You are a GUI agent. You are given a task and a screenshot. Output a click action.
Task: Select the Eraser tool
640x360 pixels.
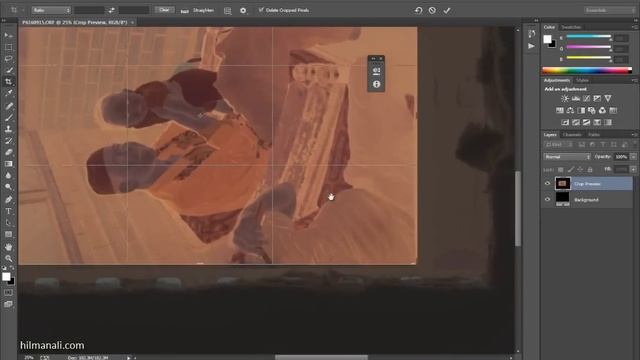[x=8, y=152]
